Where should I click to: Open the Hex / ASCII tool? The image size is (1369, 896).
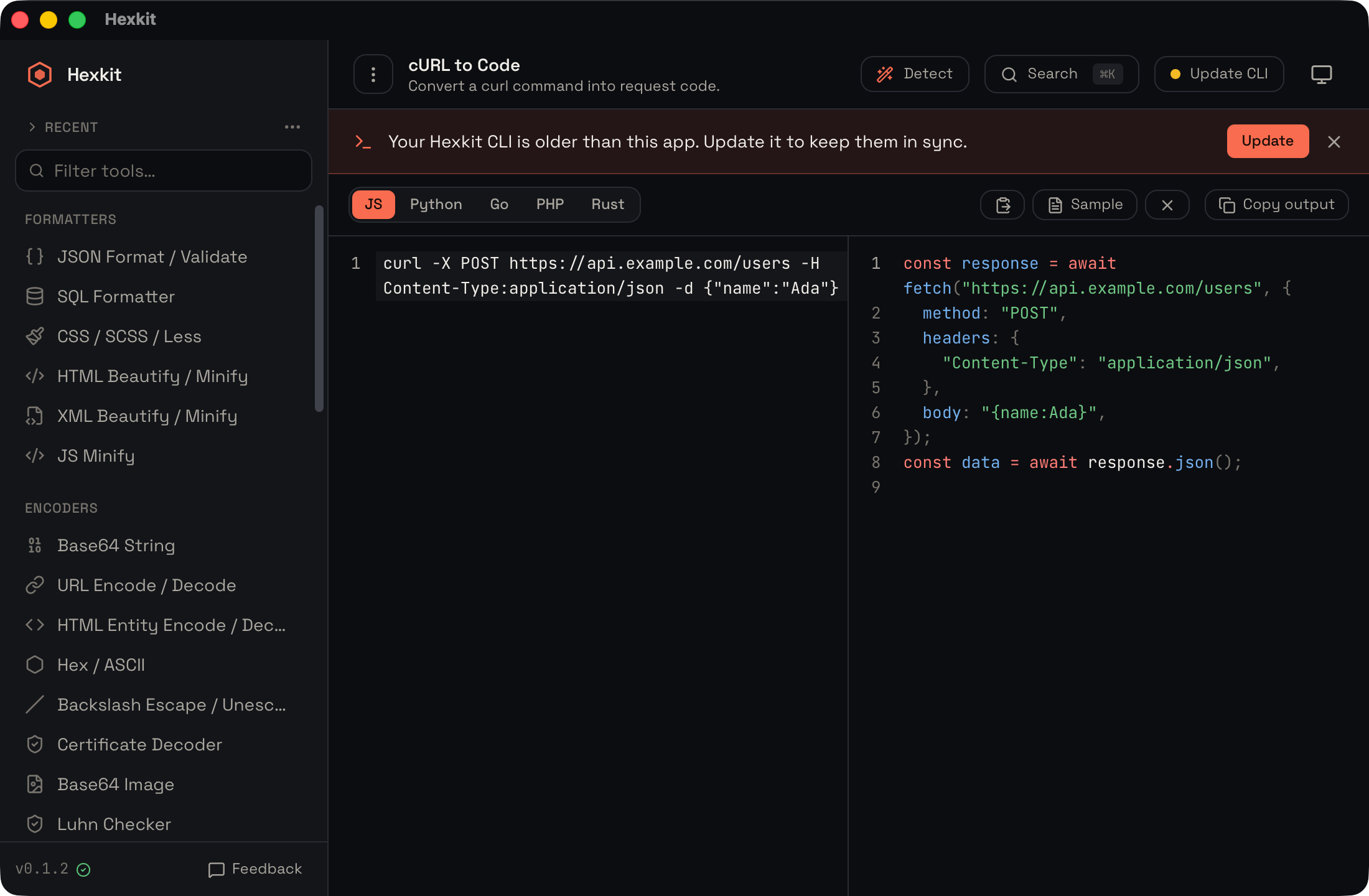click(163, 665)
